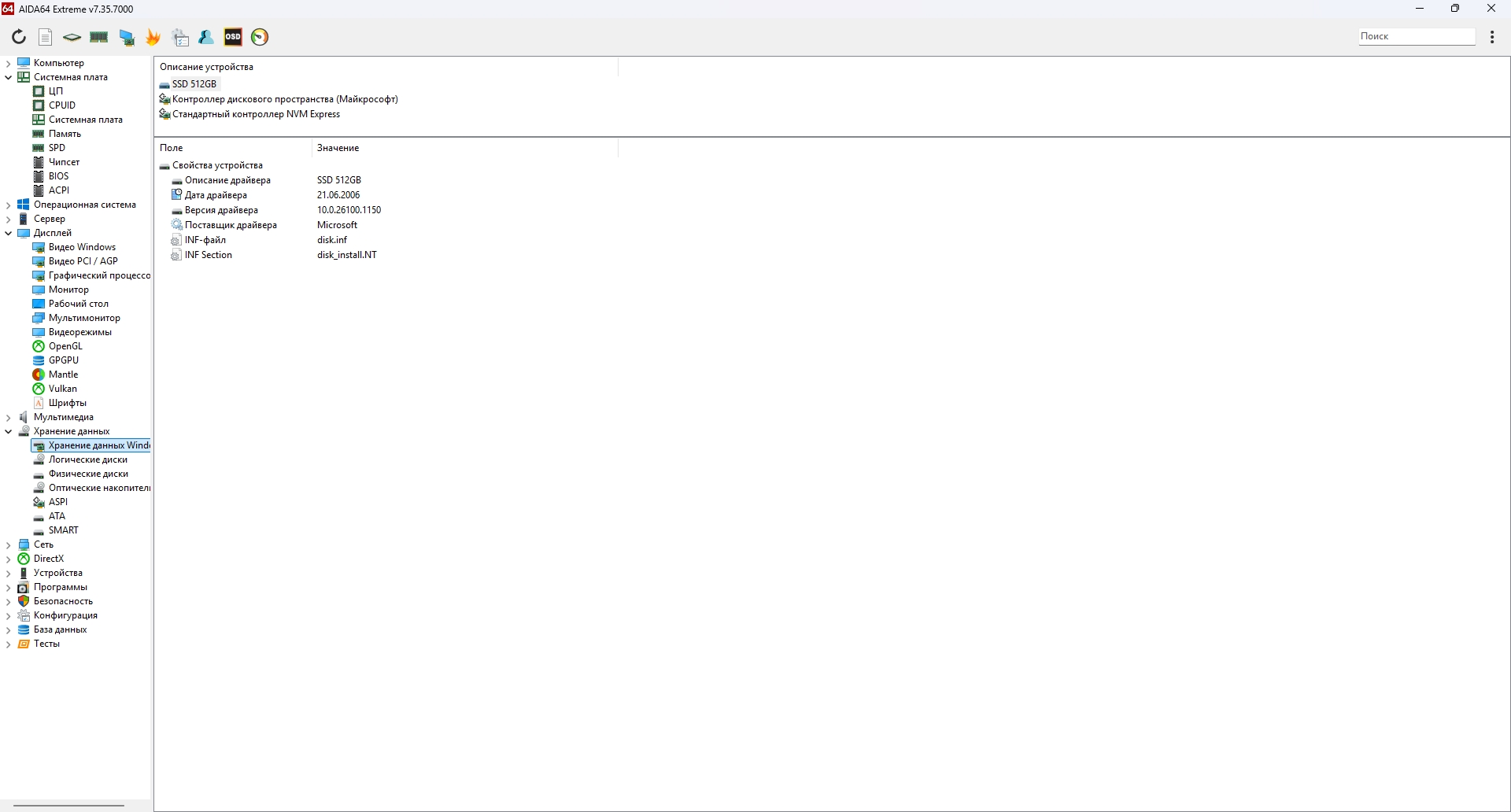The height and width of the screenshot is (812, 1511).
Task: Click the blue user silhouette toolbar icon
Action: [x=206, y=37]
